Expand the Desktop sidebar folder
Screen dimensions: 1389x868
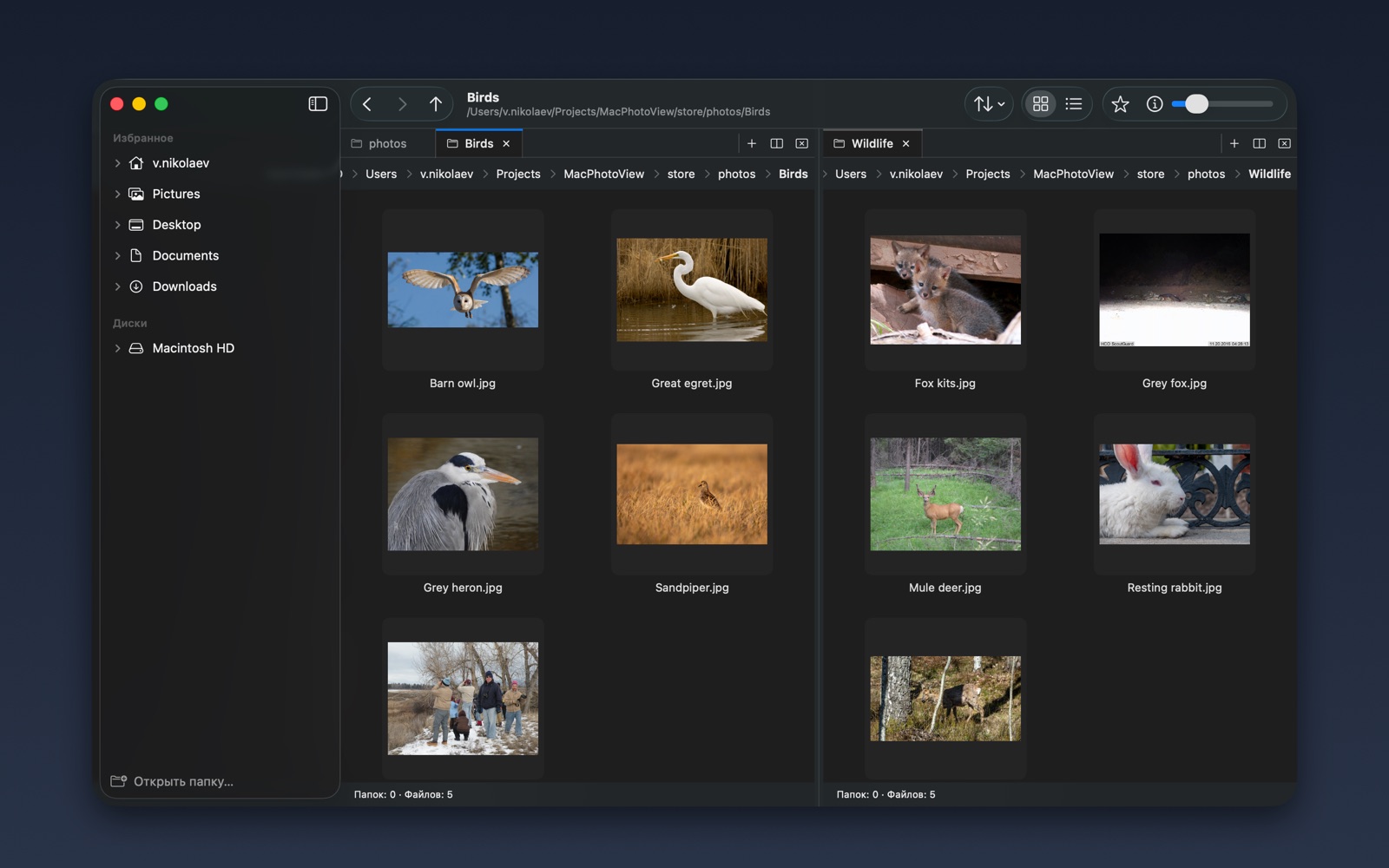[x=117, y=225]
